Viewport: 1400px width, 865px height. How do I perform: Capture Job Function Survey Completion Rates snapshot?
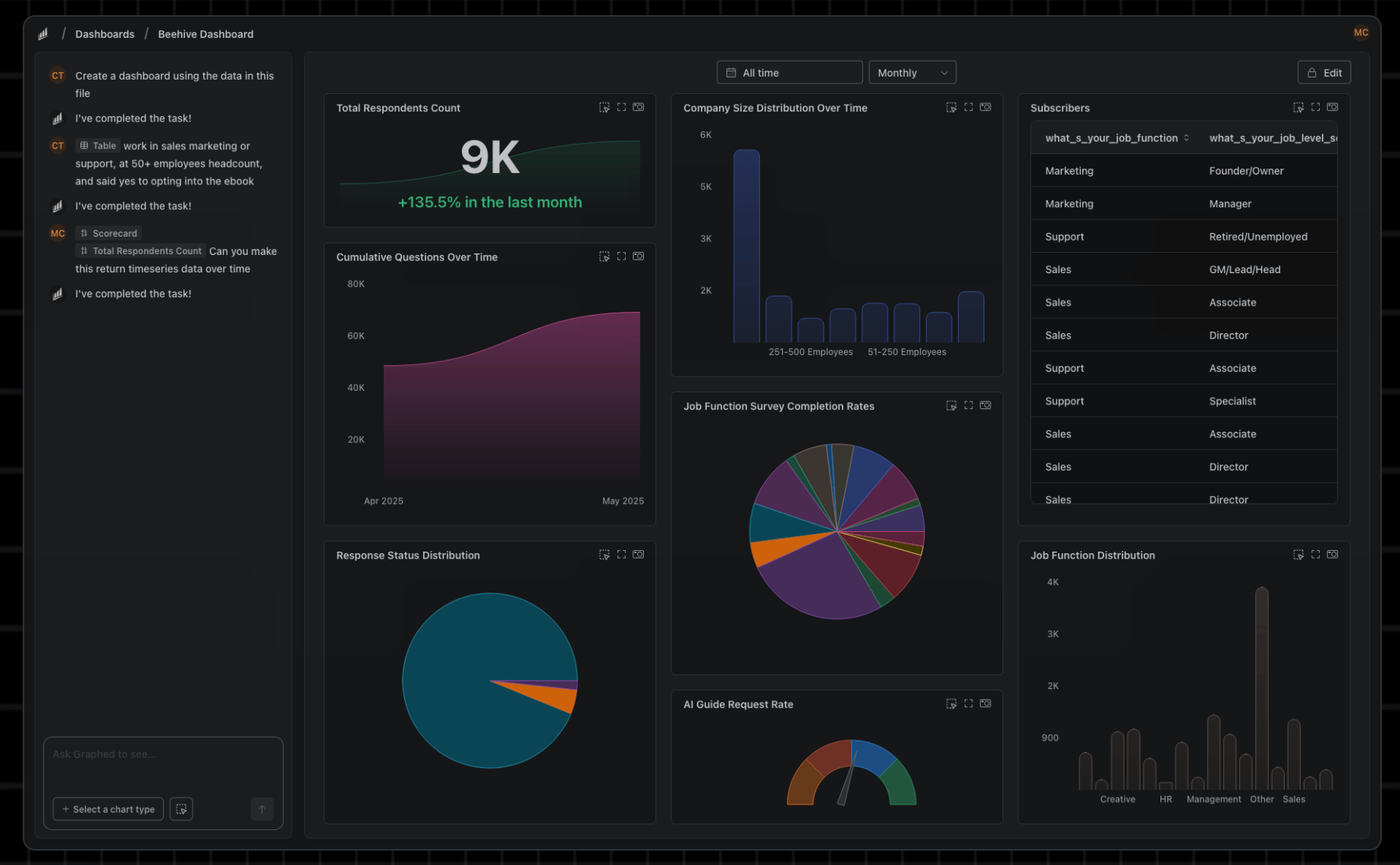(x=985, y=405)
